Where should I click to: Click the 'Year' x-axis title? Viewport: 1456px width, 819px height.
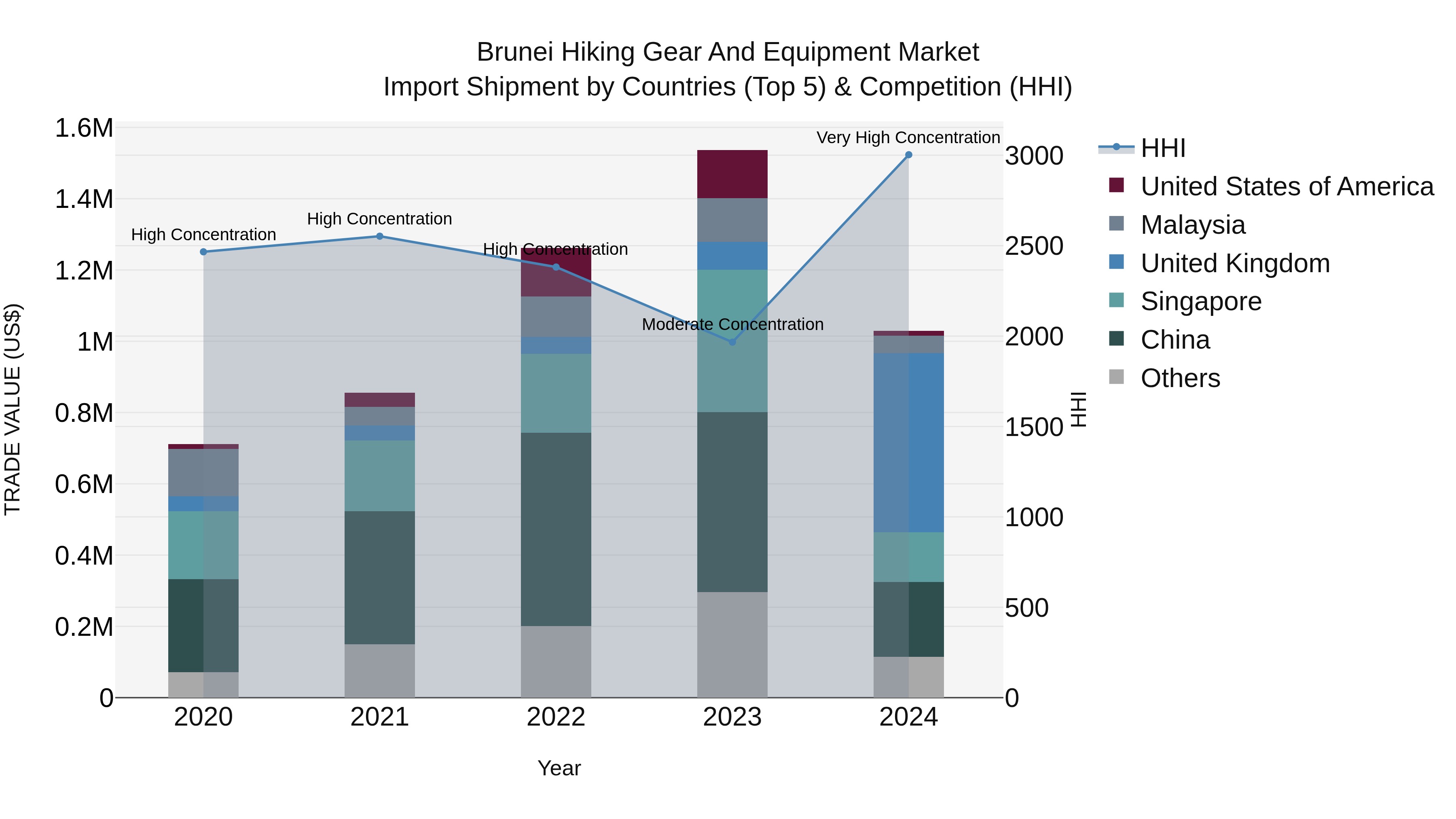[559, 768]
